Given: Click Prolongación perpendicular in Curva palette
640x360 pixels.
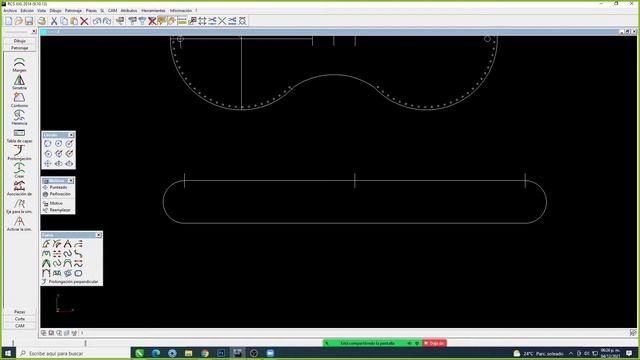Looking at the screenshot, I should click(70, 282).
